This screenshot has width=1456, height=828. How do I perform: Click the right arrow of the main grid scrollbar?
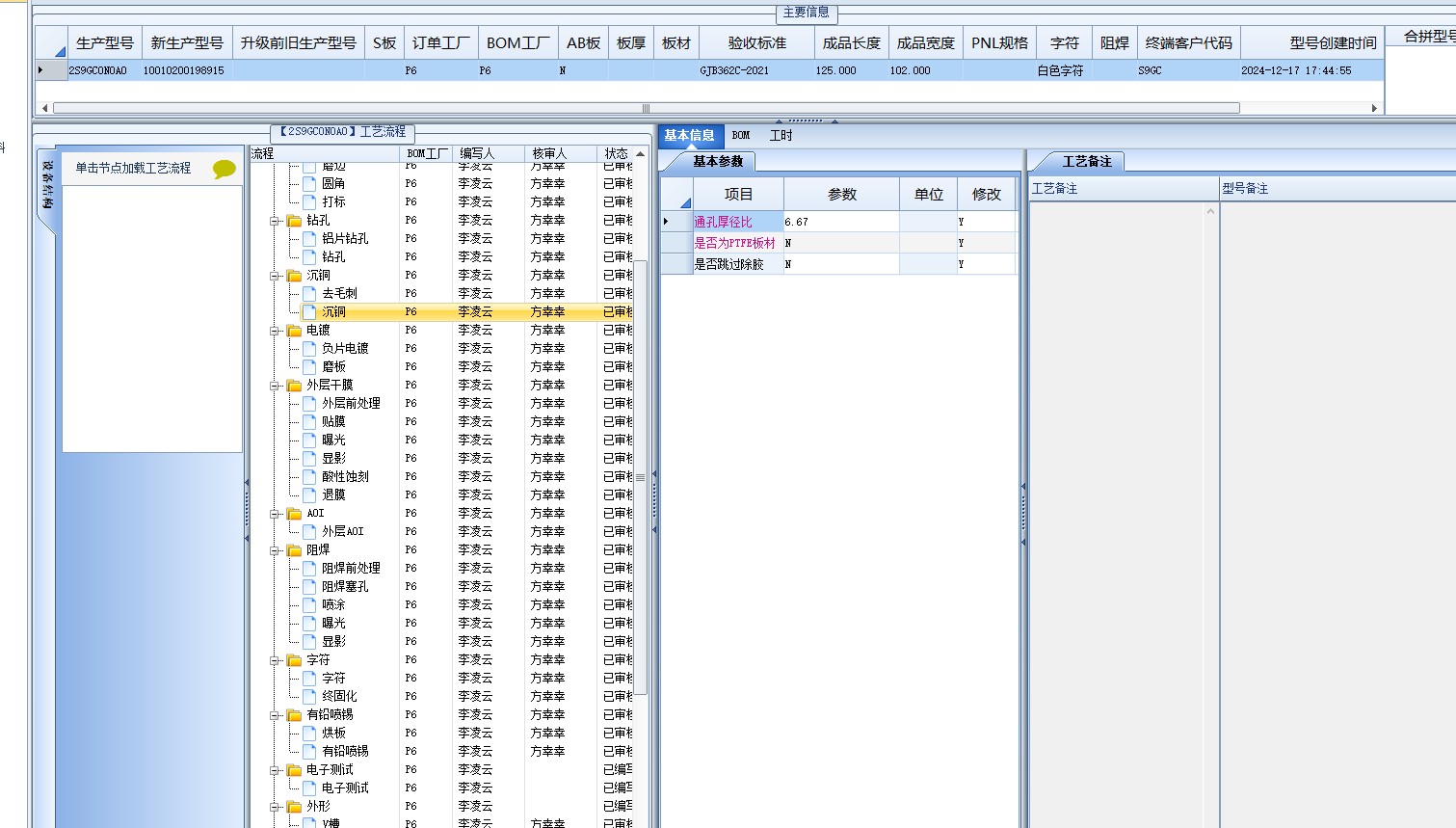[x=1374, y=108]
